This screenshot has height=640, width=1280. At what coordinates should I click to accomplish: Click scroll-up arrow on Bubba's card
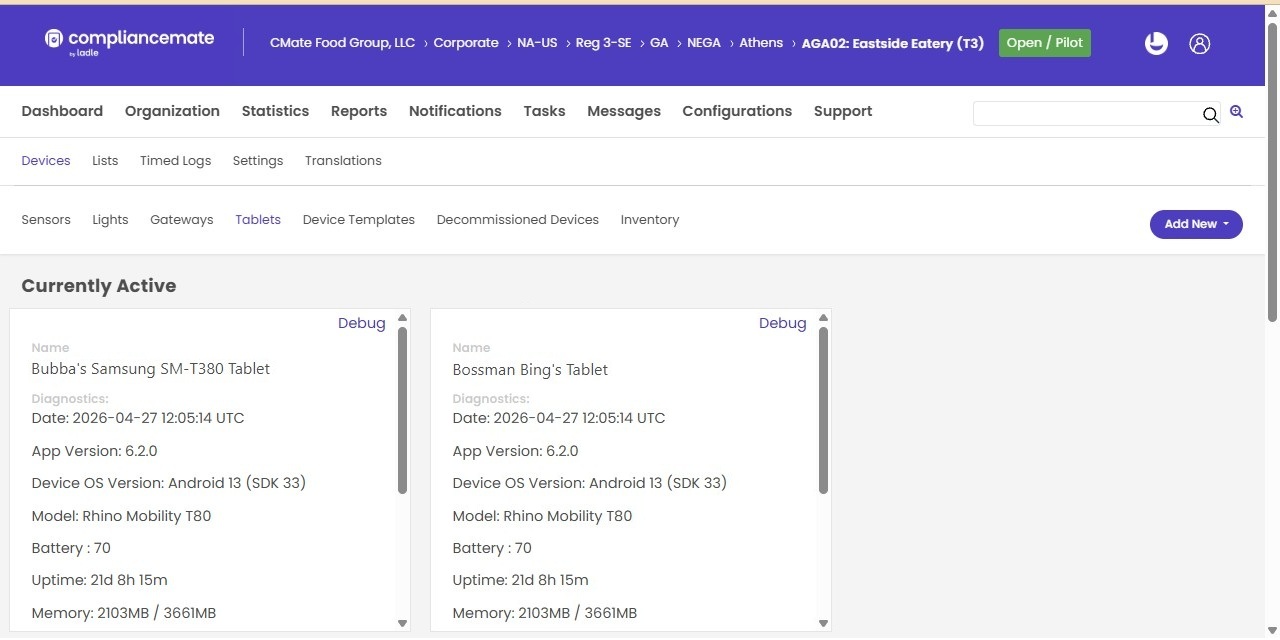(403, 318)
